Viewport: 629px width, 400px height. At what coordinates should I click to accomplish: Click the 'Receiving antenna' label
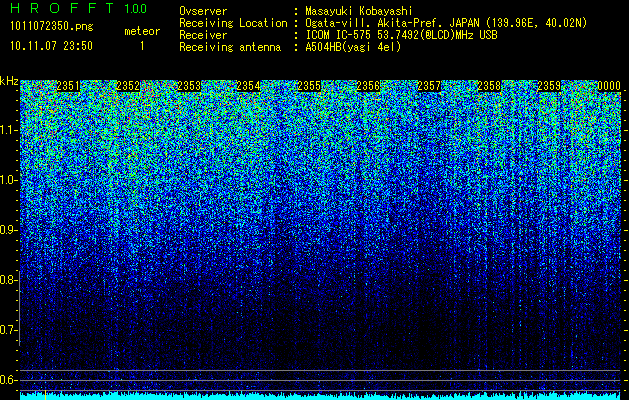coord(230,47)
